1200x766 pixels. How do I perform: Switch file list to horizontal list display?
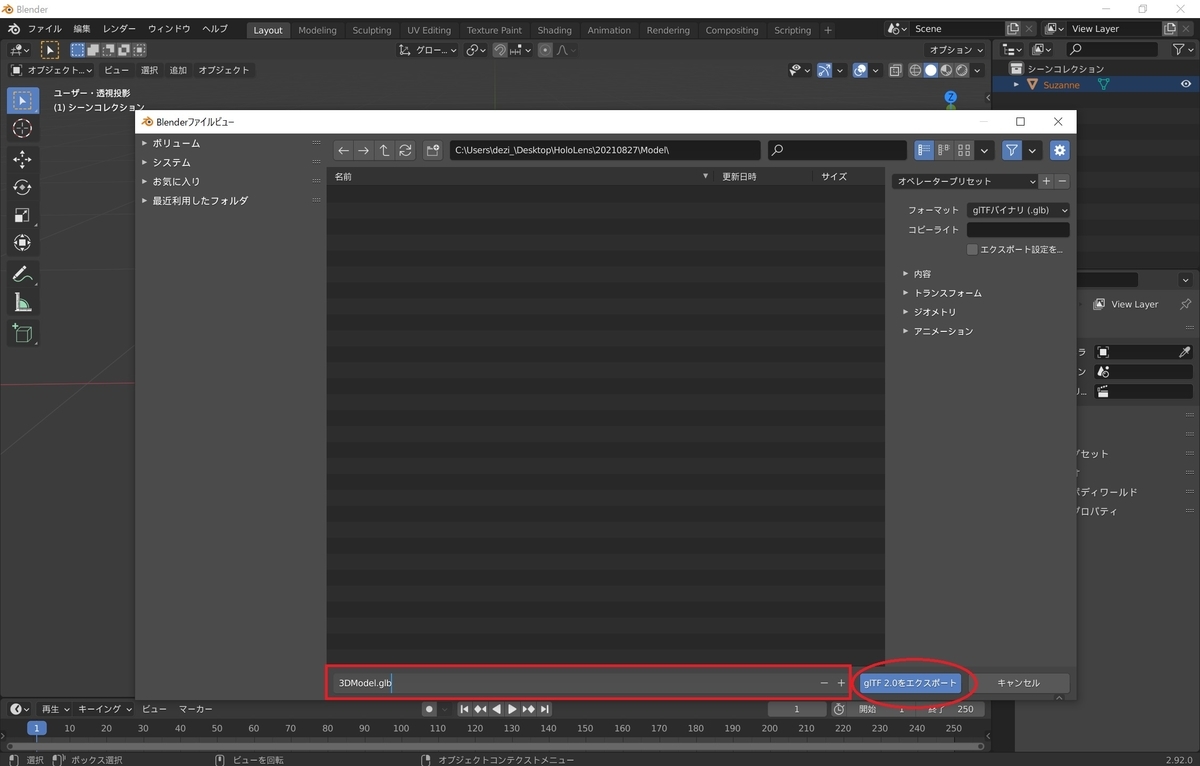click(x=944, y=150)
